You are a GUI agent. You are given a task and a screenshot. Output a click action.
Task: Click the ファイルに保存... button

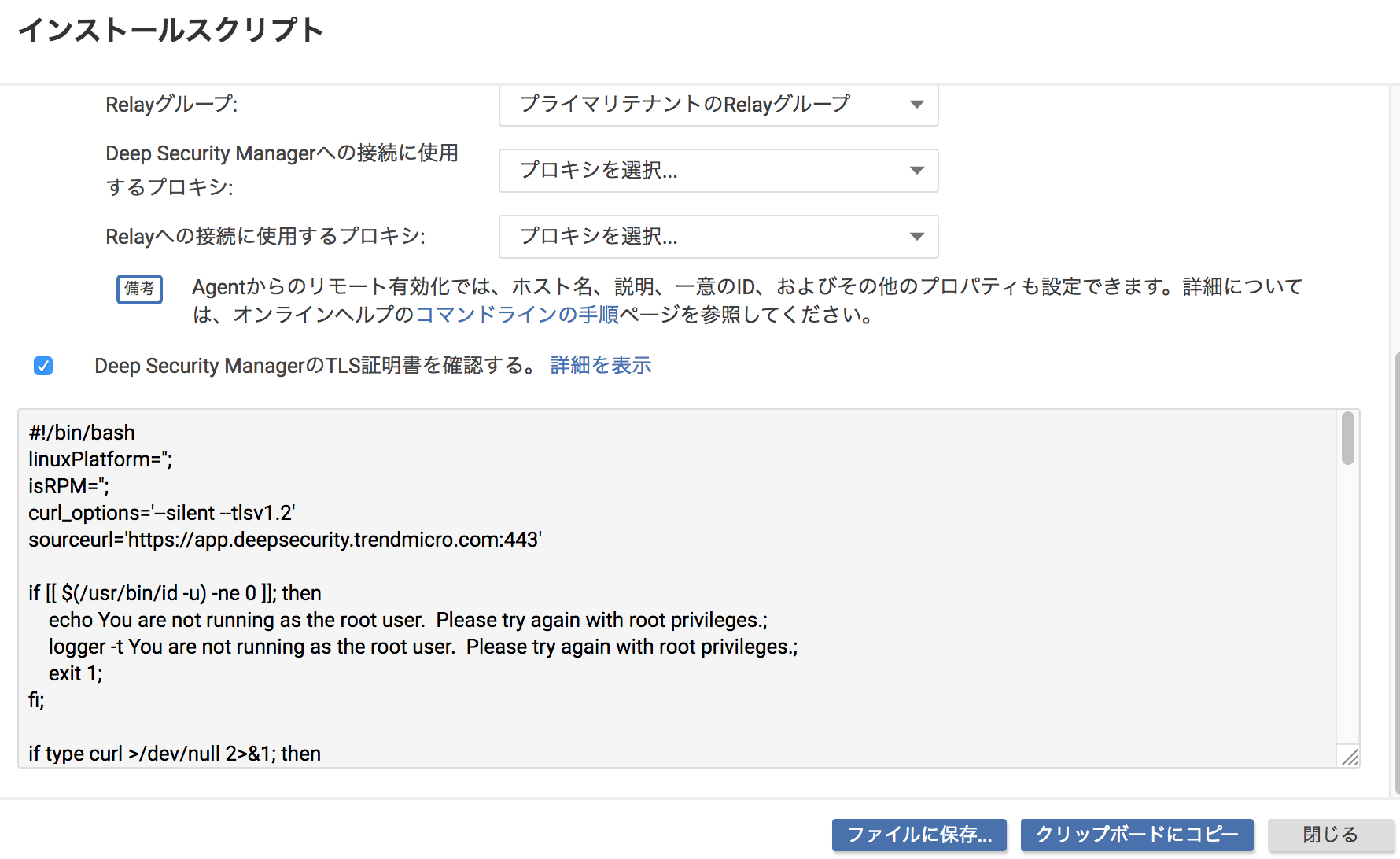click(919, 835)
